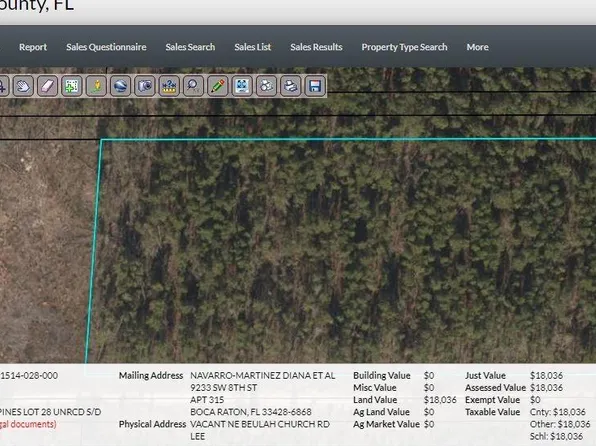Image resolution: width=596 pixels, height=446 pixels.
Task: Click the magnifying glass search tool
Action: 193,86
